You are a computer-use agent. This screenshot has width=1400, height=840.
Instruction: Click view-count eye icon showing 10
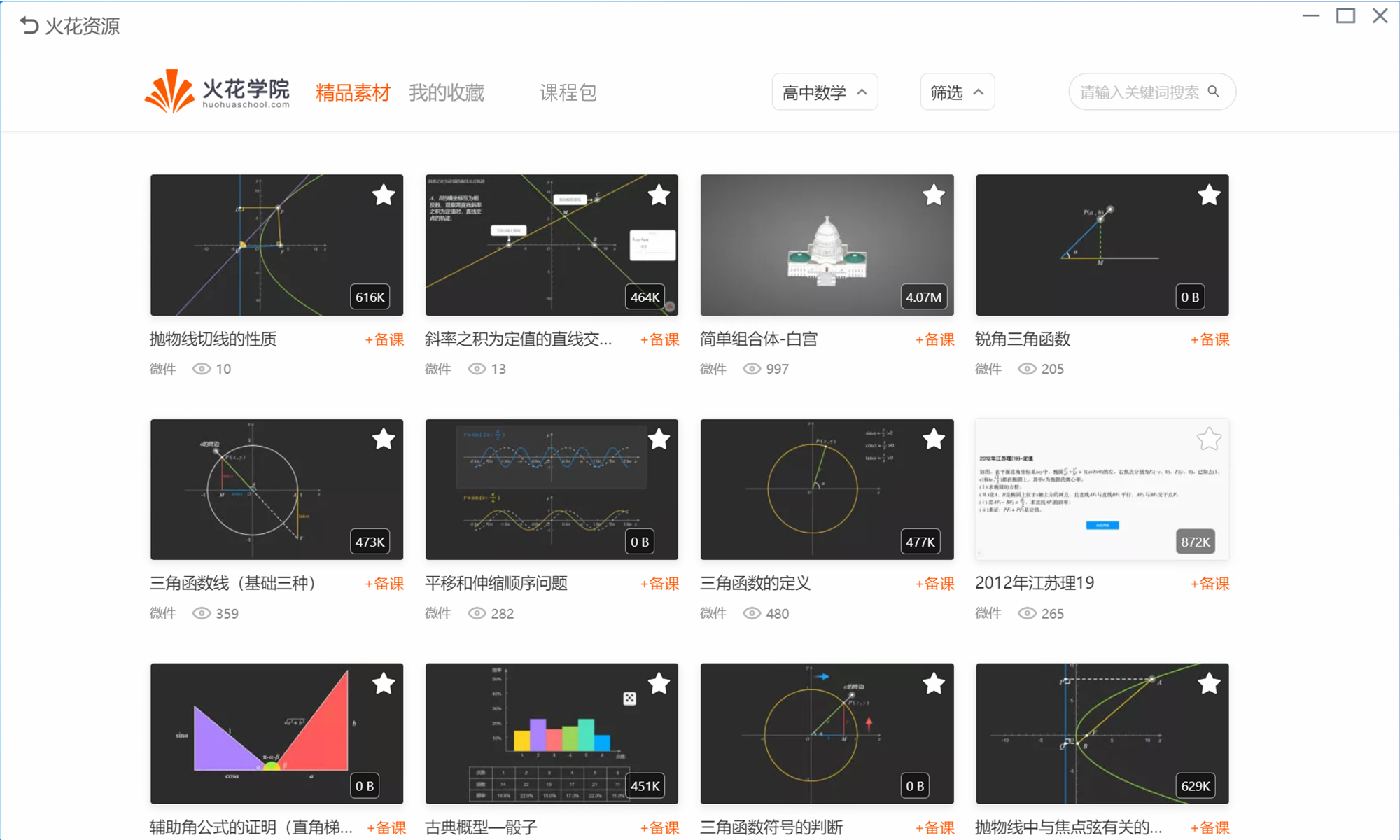(x=202, y=369)
